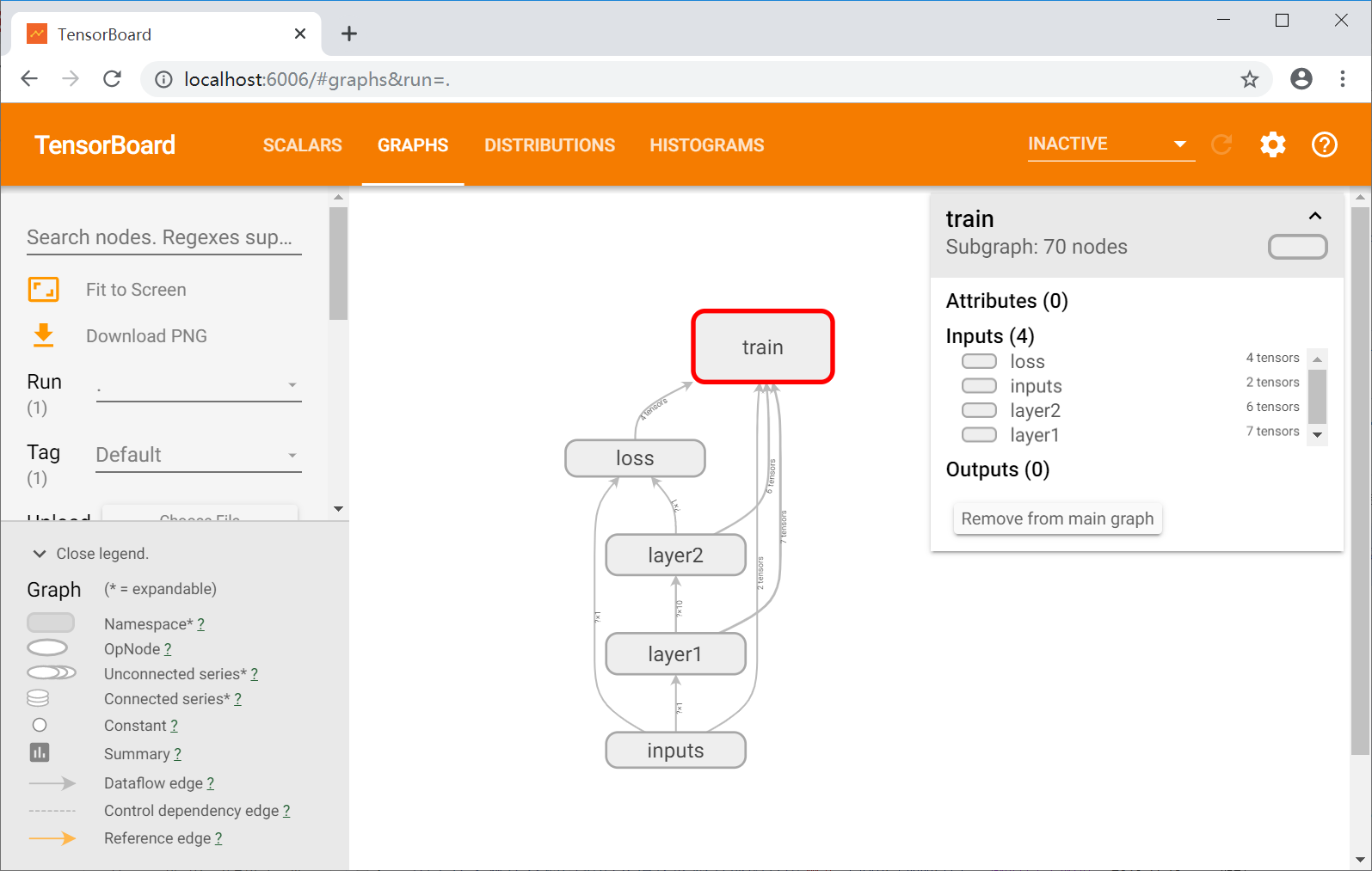Click the sidebar scrollbar down arrow

point(338,509)
